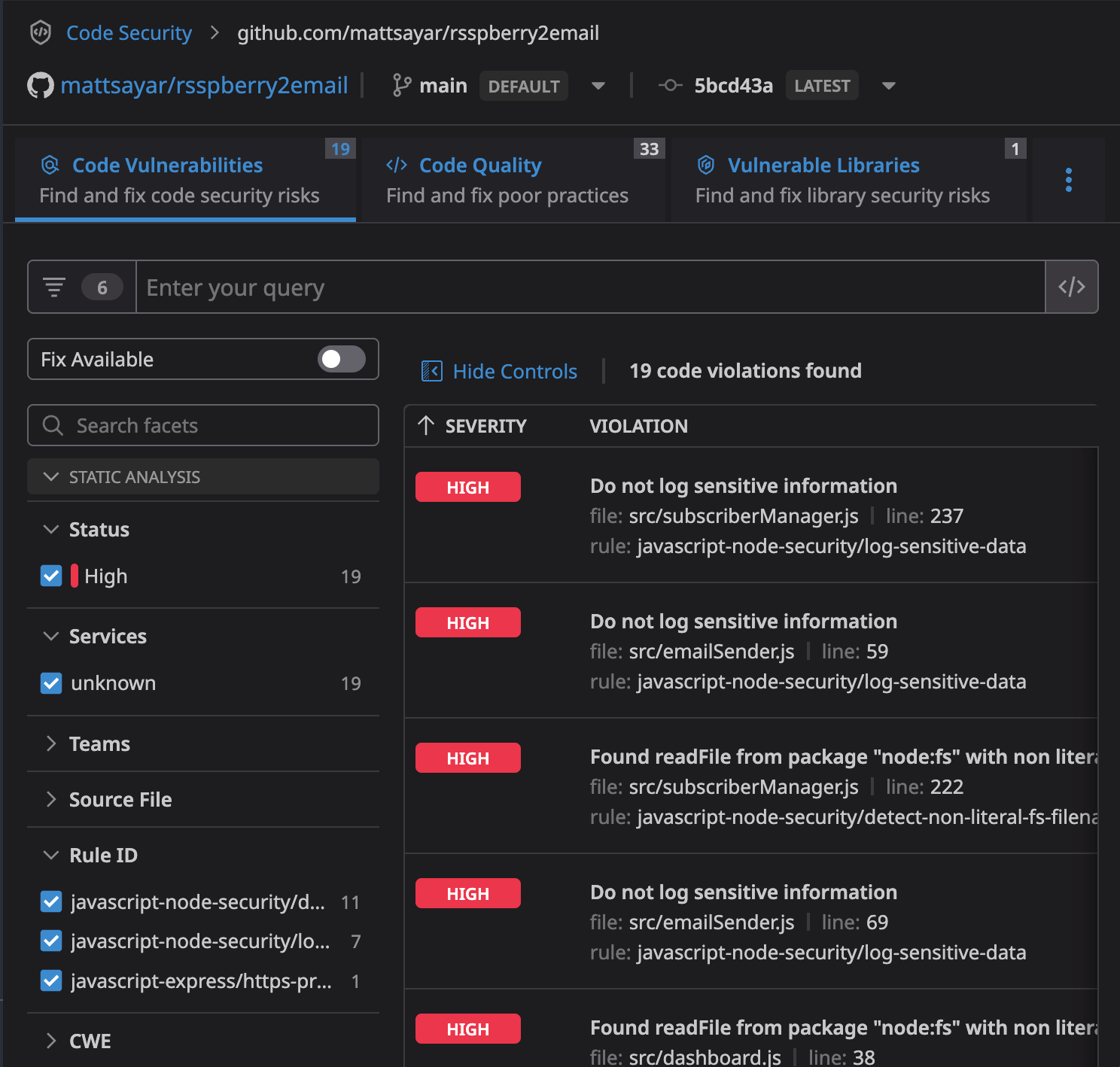Click the Hide Controls link
This screenshot has height=1067, width=1120.
515,371
